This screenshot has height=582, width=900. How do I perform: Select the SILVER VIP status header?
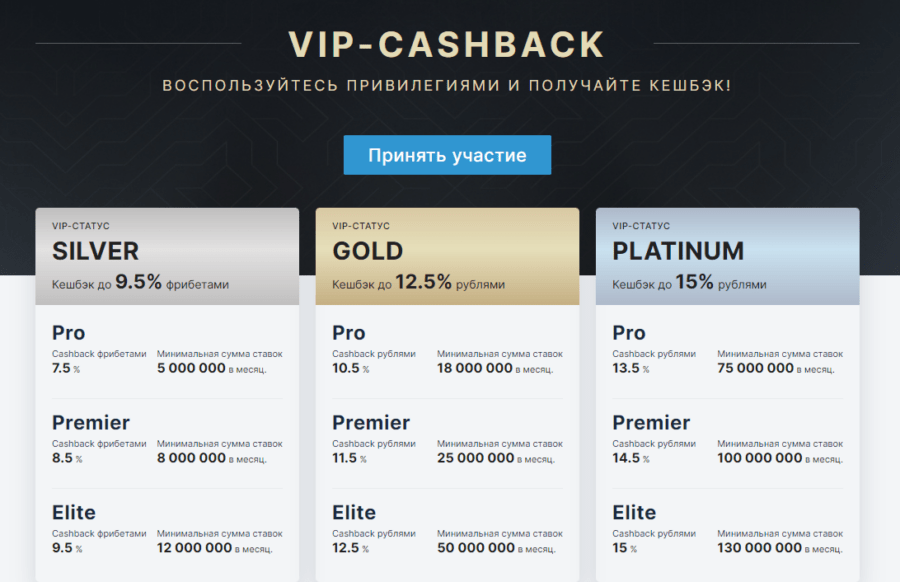[95, 250]
